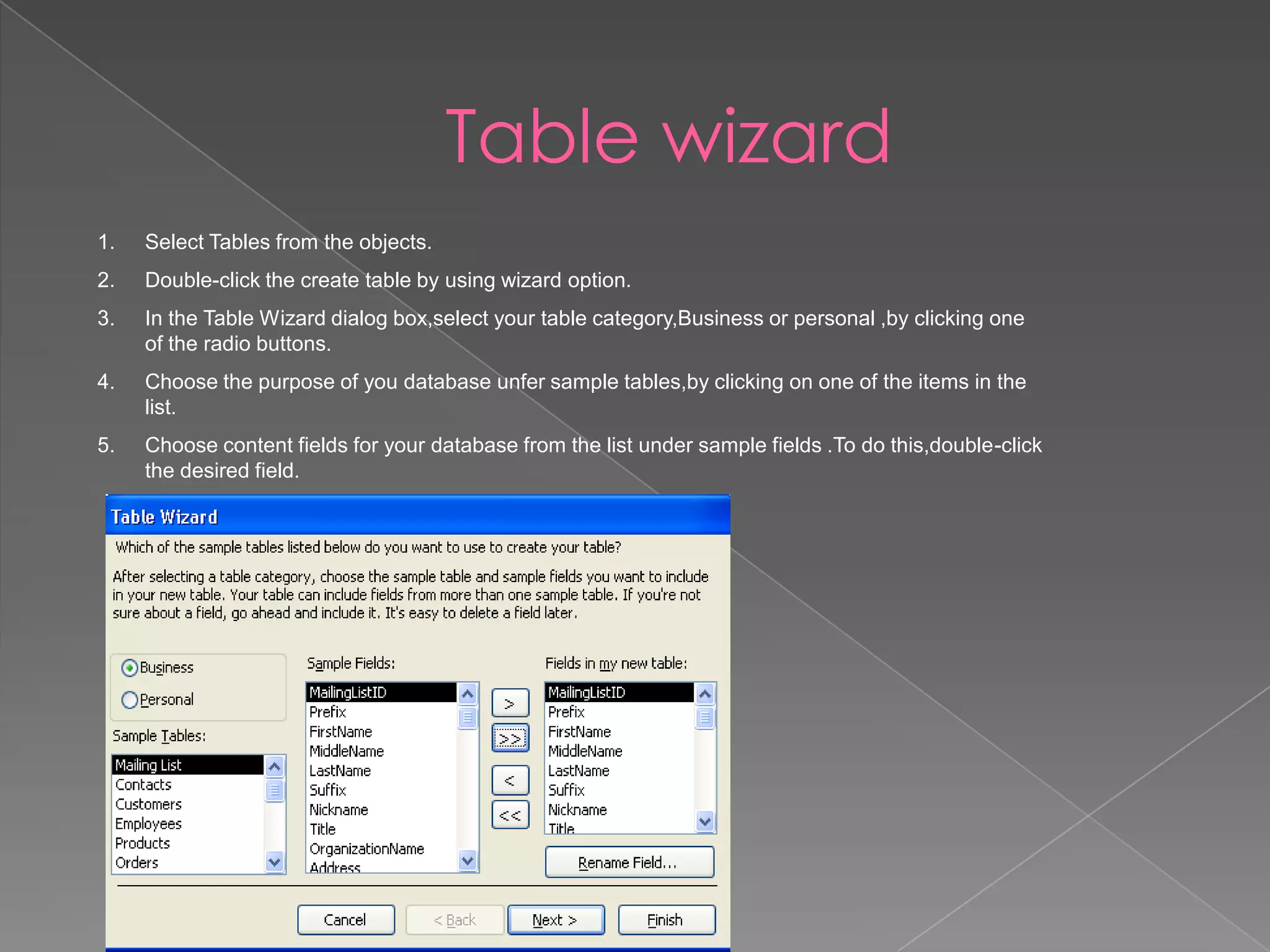Viewport: 1270px width, 952px height.
Task: Select MiddleName in new table fields
Action: pyautogui.click(x=619, y=751)
